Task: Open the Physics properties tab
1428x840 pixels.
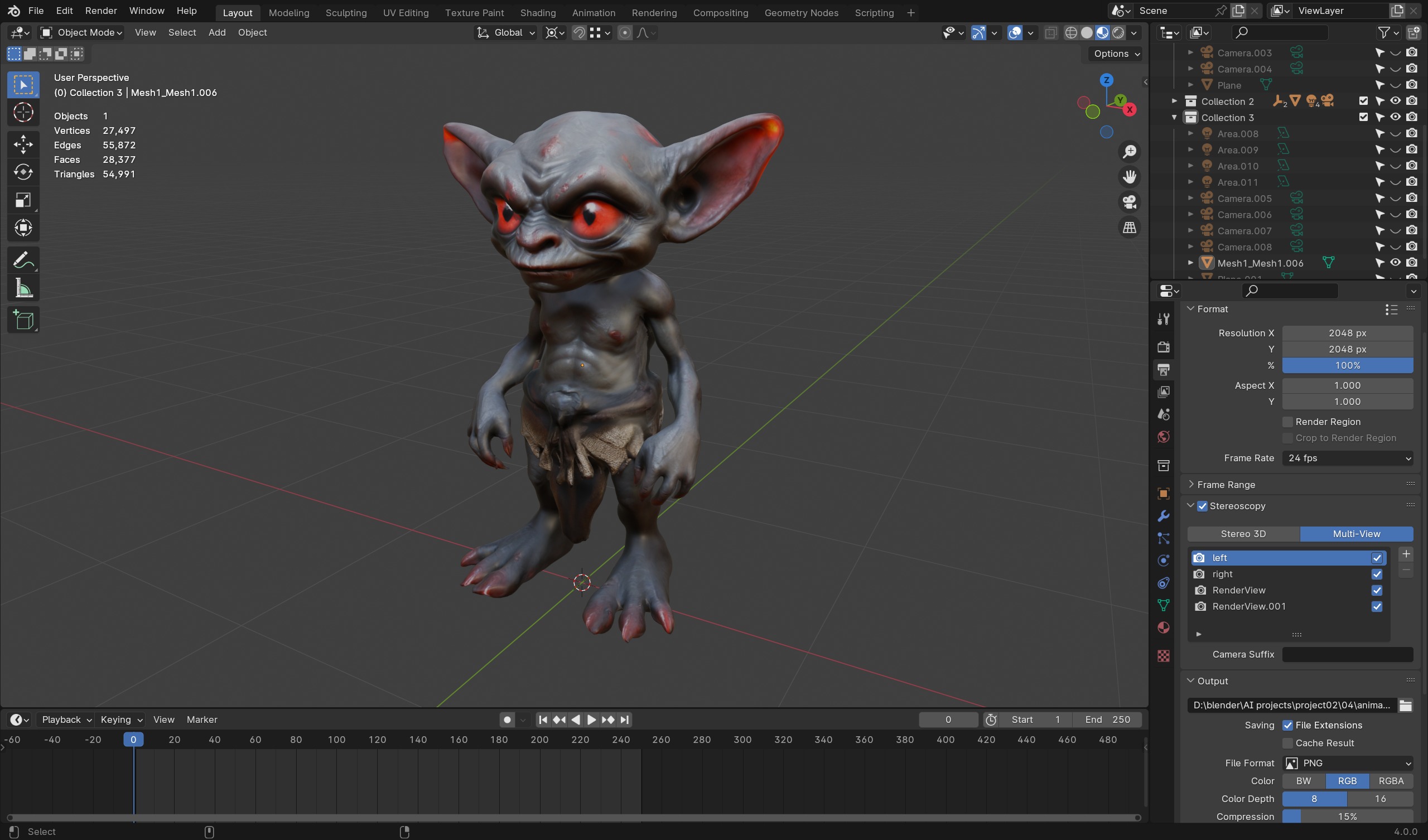Action: point(1163,561)
